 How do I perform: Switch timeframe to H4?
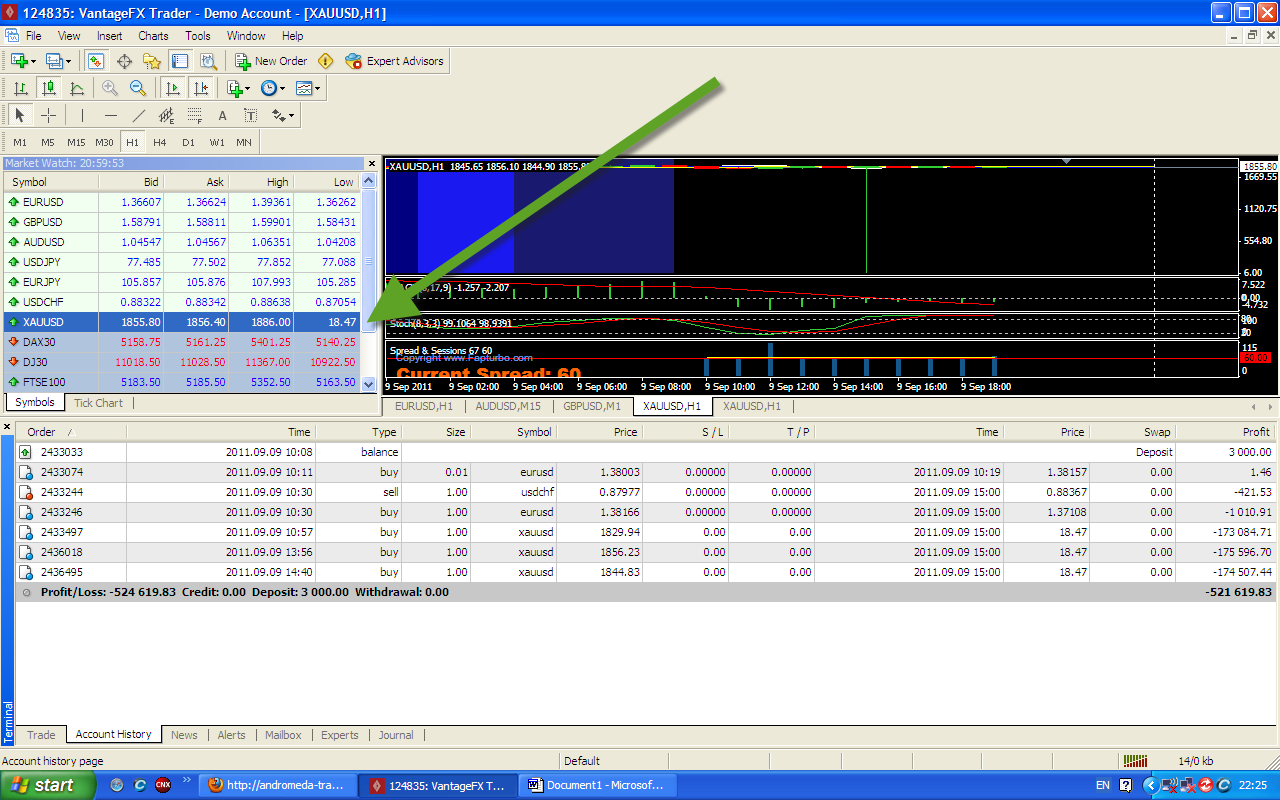click(x=160, y=142)
